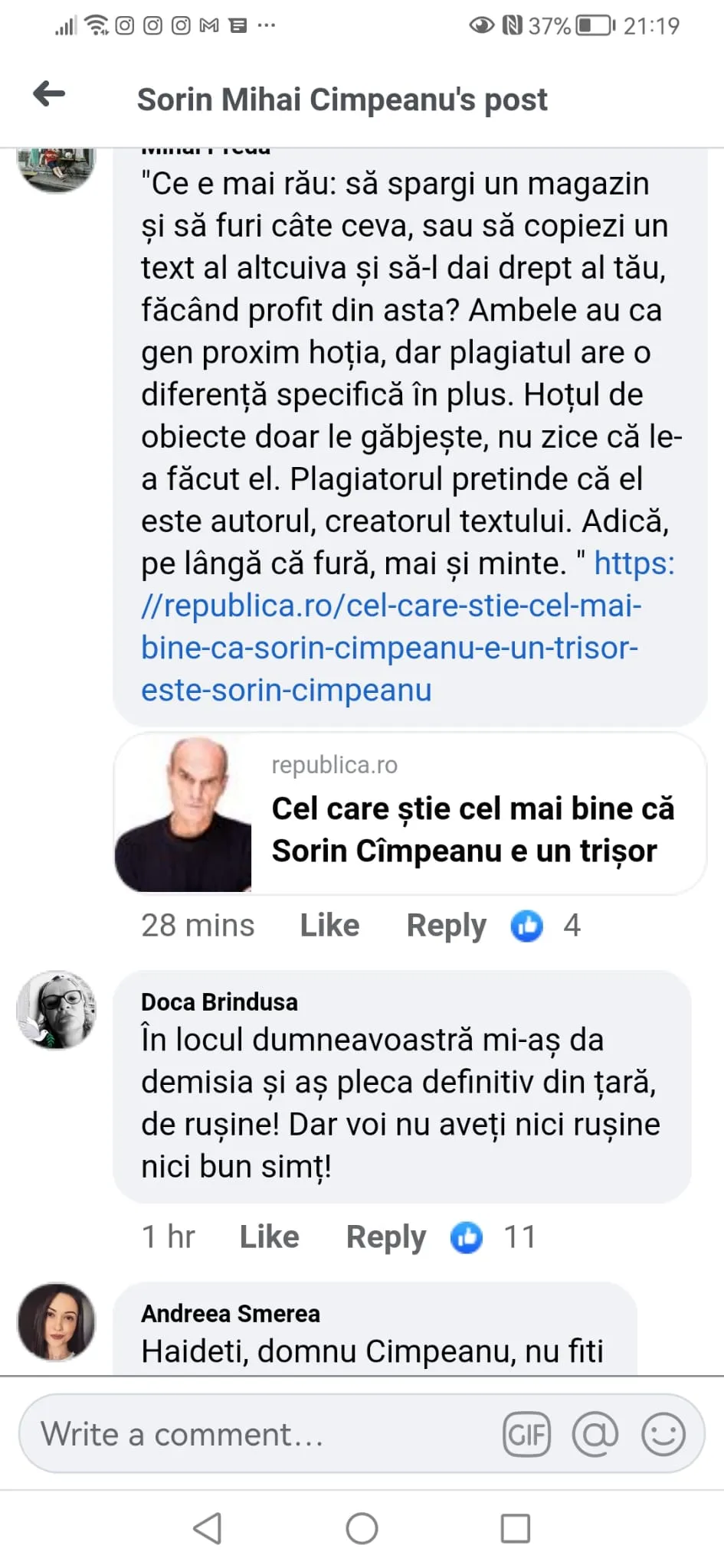Tap the Android back navigation triangle
The height and width of the screenshot is (1568, 724).
click(x=208, y=1528)
